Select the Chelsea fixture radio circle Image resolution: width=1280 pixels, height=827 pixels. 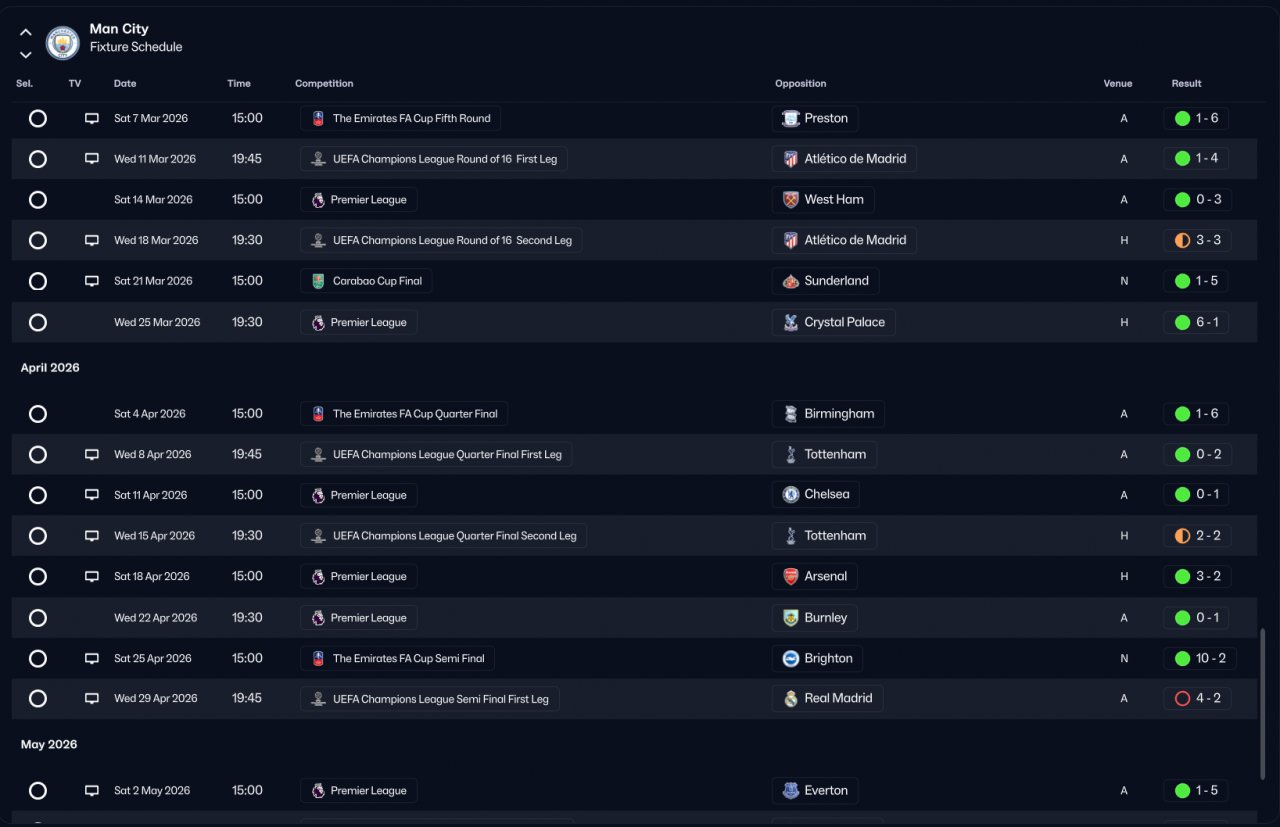tap(38, 495)
